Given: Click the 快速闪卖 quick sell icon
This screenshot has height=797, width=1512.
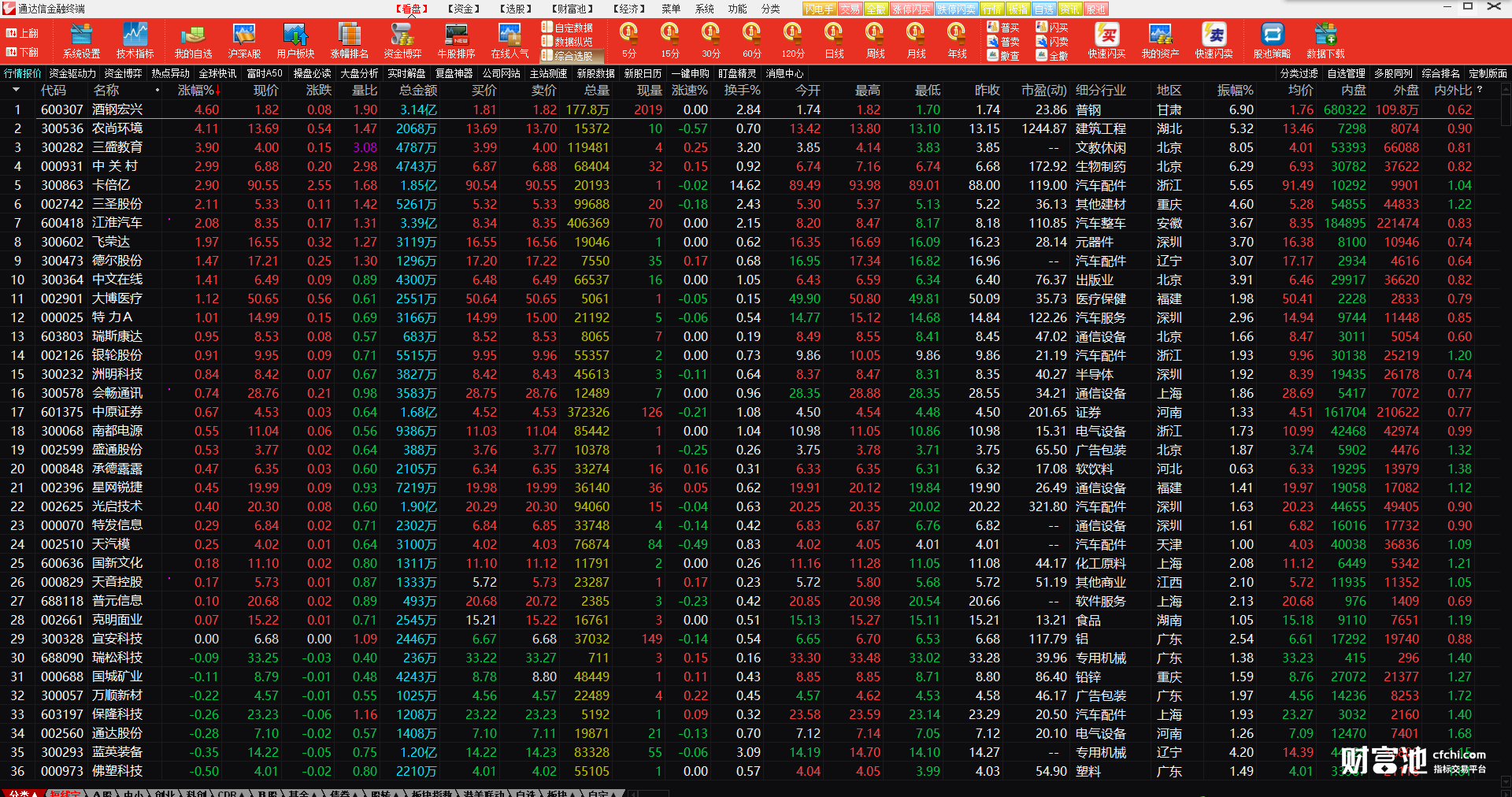Looking at the screenshot, I should tap(1214, 41).
